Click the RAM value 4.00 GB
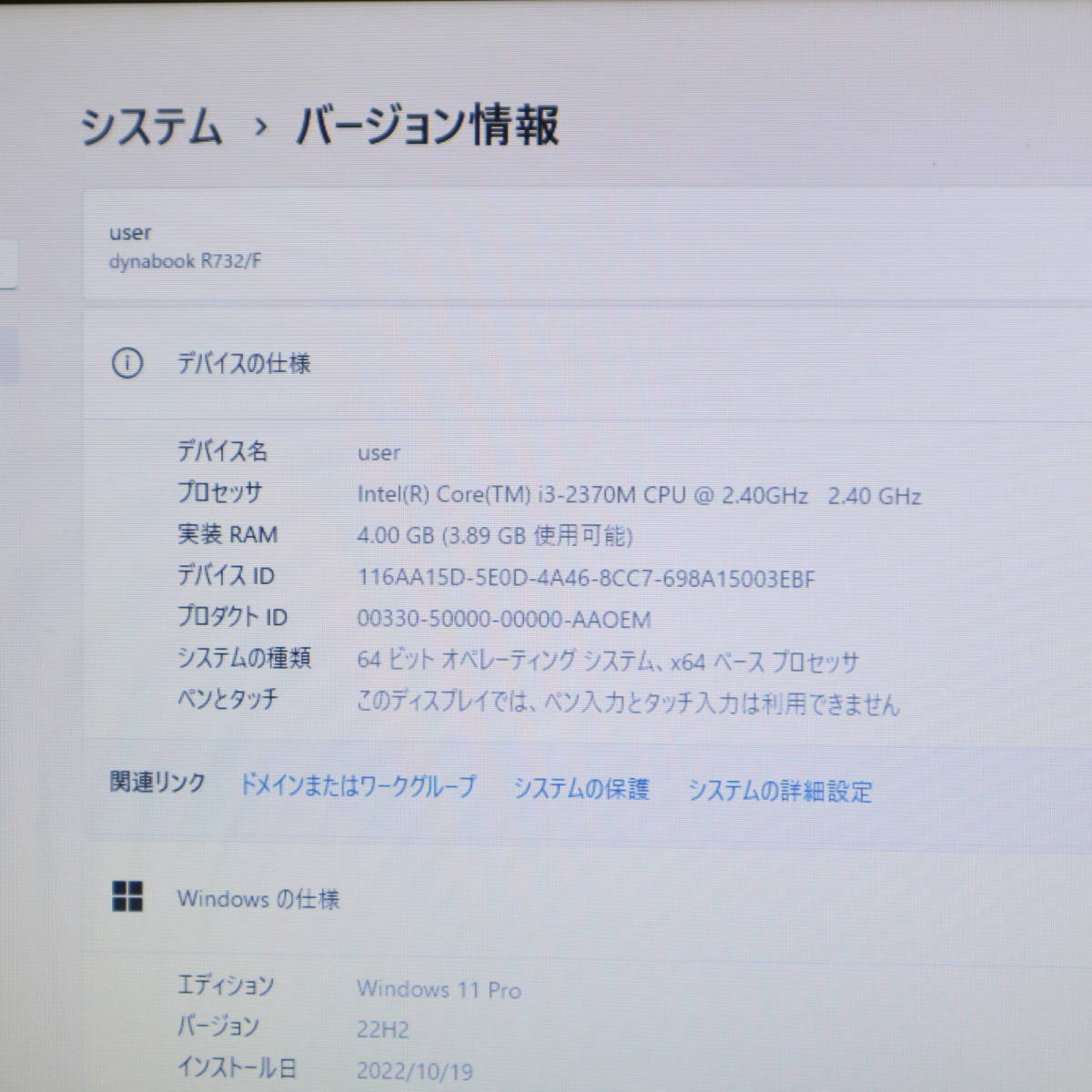This screenshot has height=1092, width=1092. (x=494, y=536)
